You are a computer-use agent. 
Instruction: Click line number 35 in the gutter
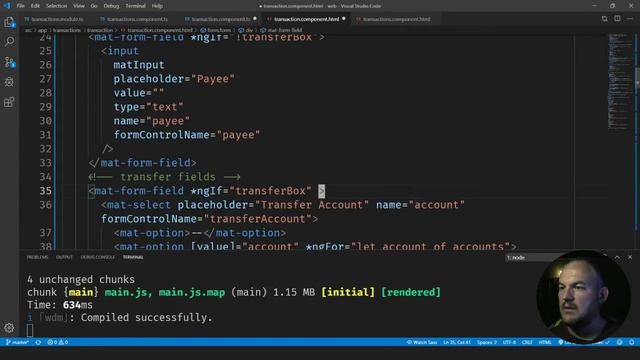pos(46,191)
